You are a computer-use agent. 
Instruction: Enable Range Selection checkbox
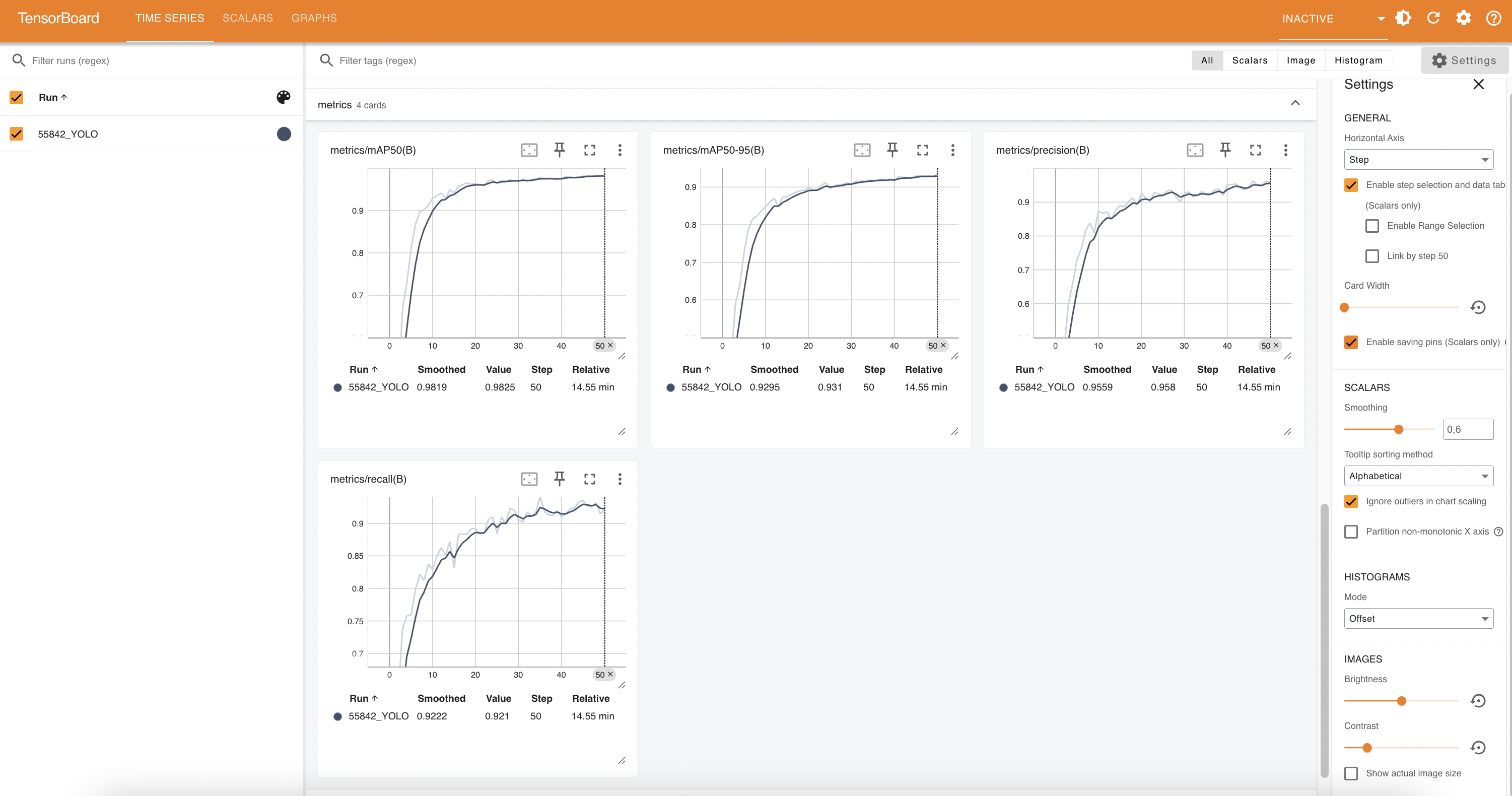1371,226
